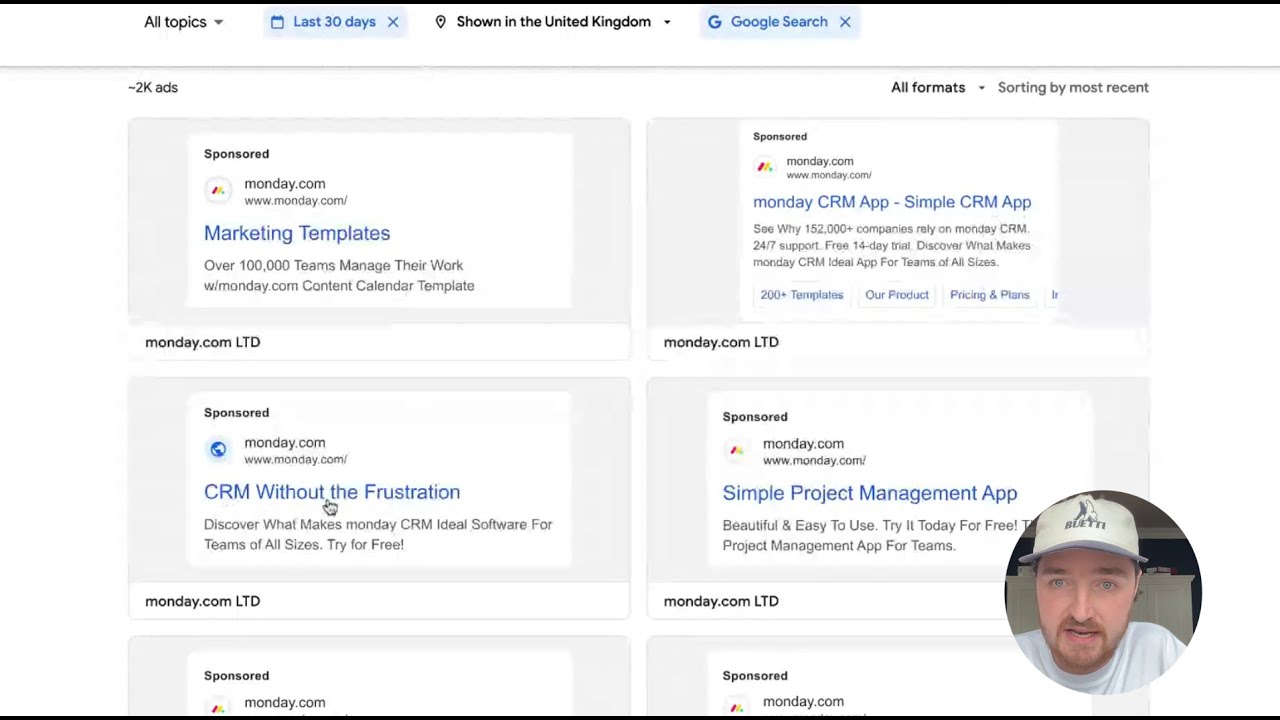Click the monday.com logo in the Marketing Templates ad
The image size is (1280, 720).
[x=218, y=191]
